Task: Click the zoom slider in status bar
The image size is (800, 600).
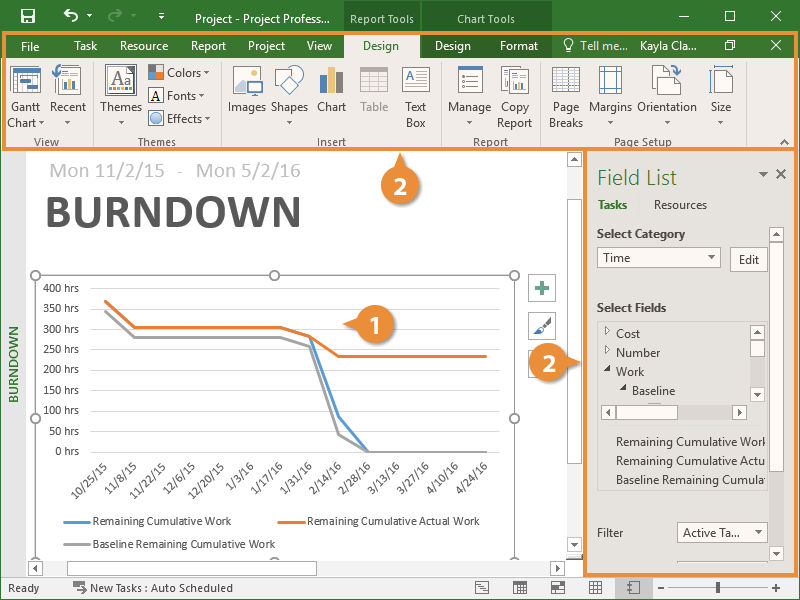Action: (718, 588)
